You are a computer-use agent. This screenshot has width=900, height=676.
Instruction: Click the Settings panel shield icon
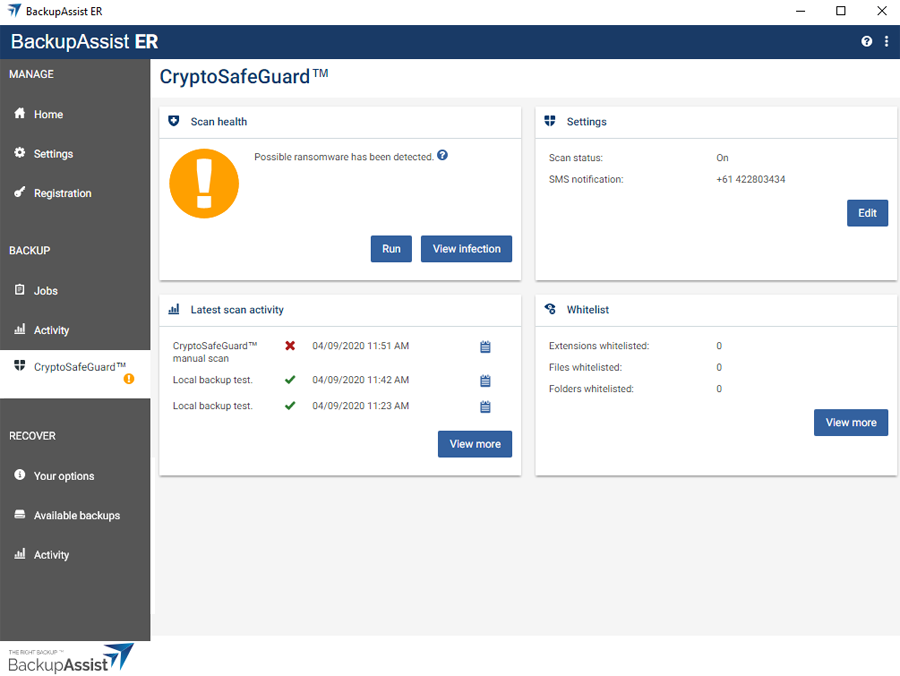[x=550, y=121]
